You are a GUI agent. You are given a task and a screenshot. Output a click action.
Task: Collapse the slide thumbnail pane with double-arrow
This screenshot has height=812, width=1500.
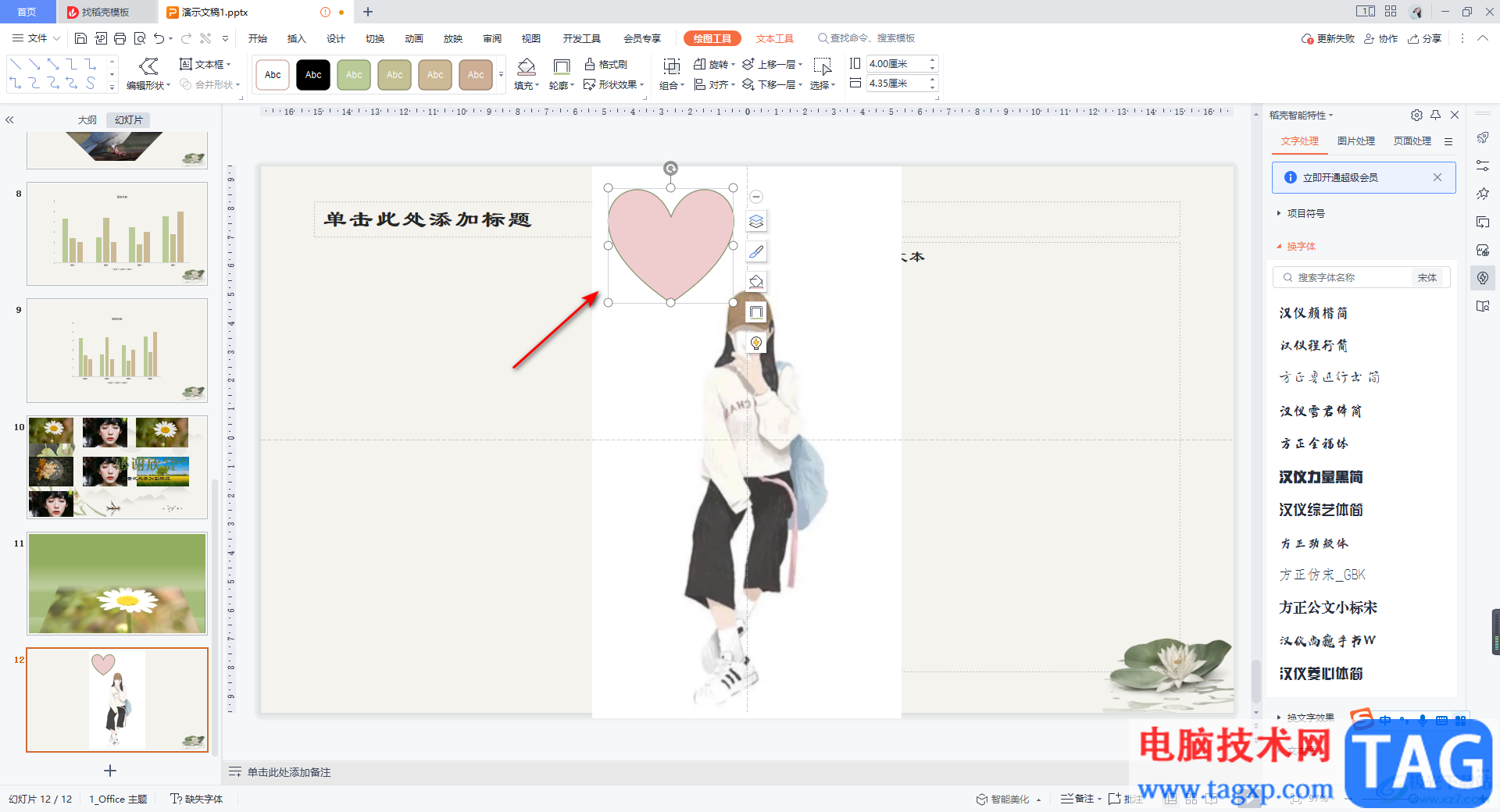pyautogui.click(x=9, y=120)
